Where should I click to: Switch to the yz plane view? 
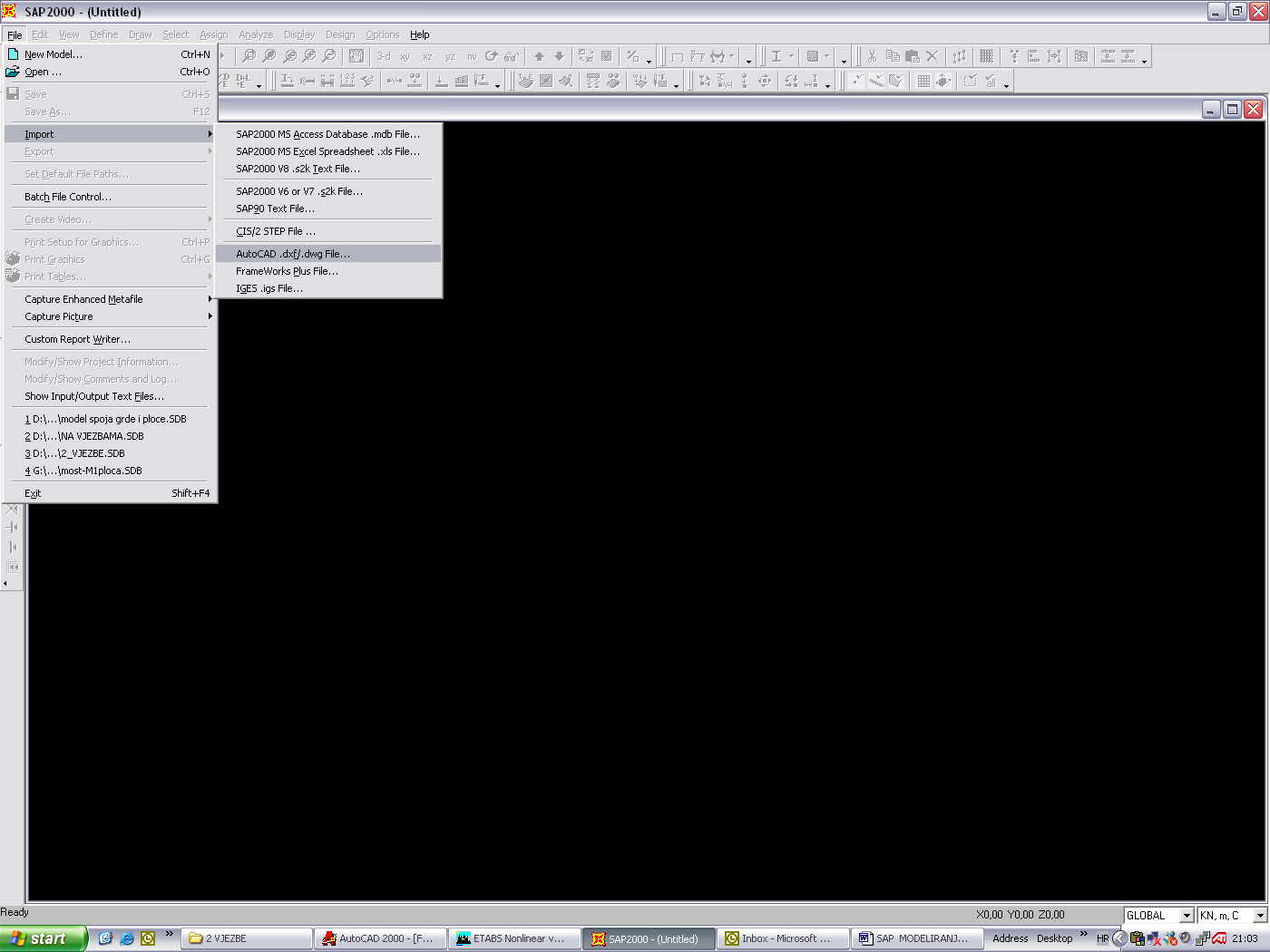click(449, 56)
